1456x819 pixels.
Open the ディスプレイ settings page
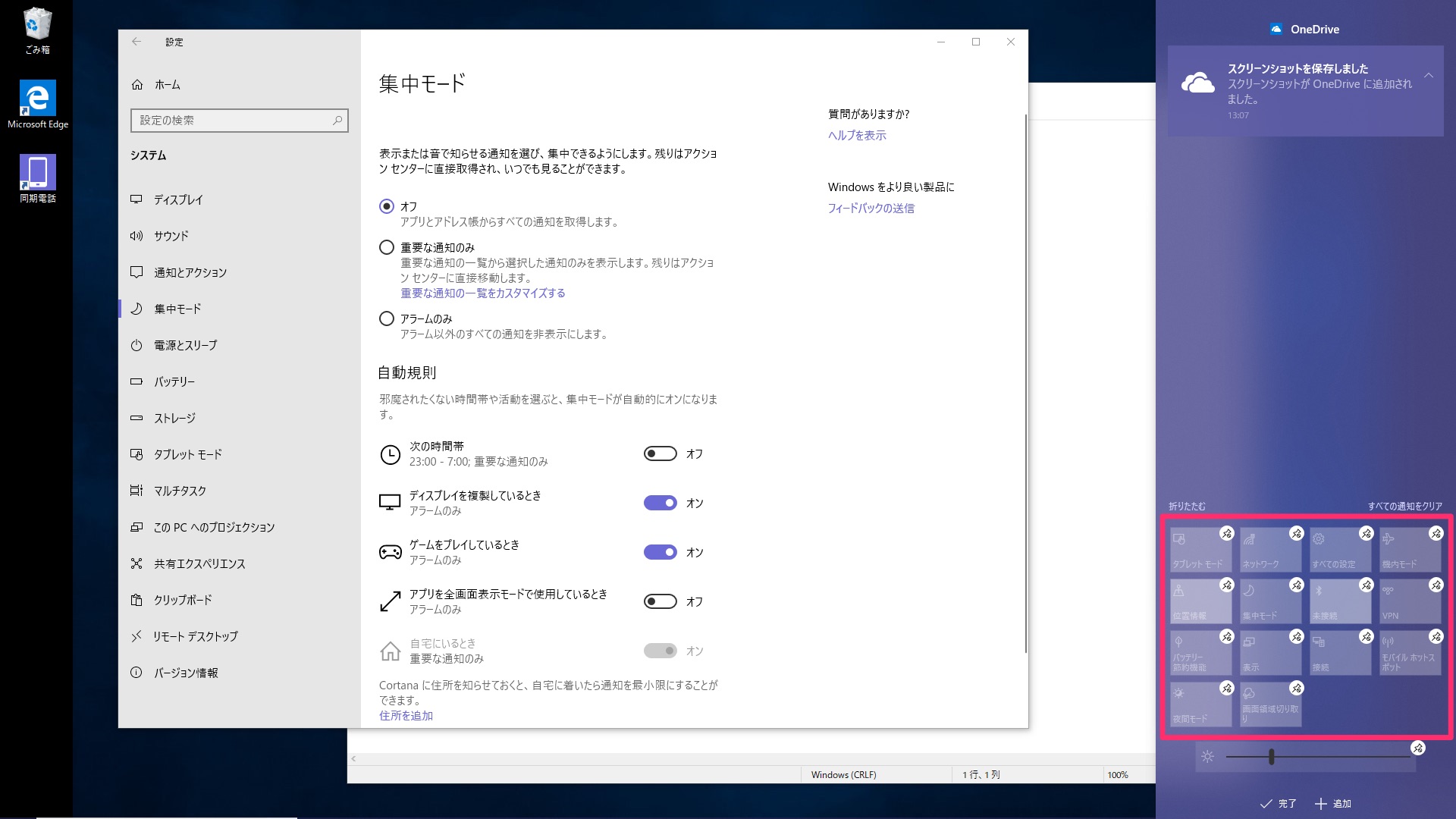pyautogui.click(x=240, y=199)
